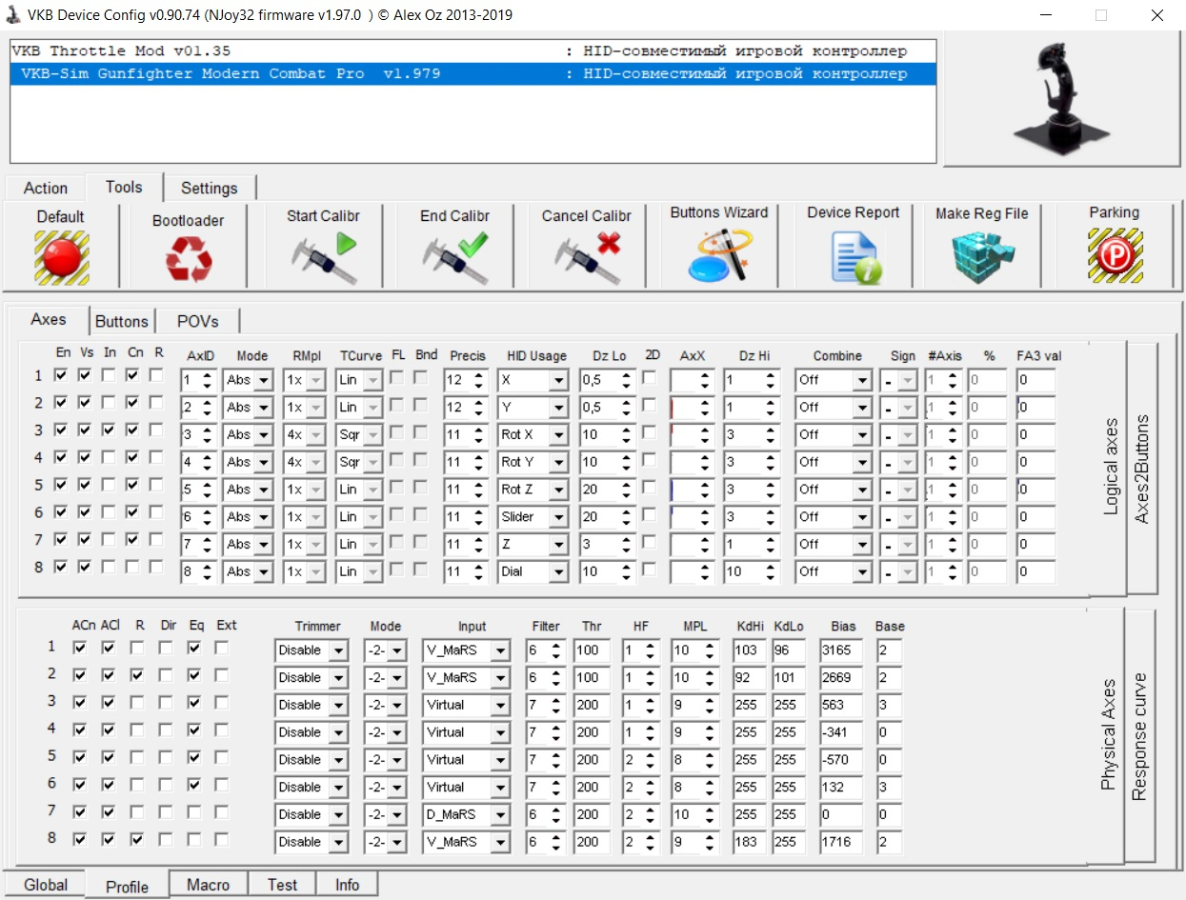Launch the Buttons Wizard
This screenshot has width=1186, height=900.
[x=718, y=255]
